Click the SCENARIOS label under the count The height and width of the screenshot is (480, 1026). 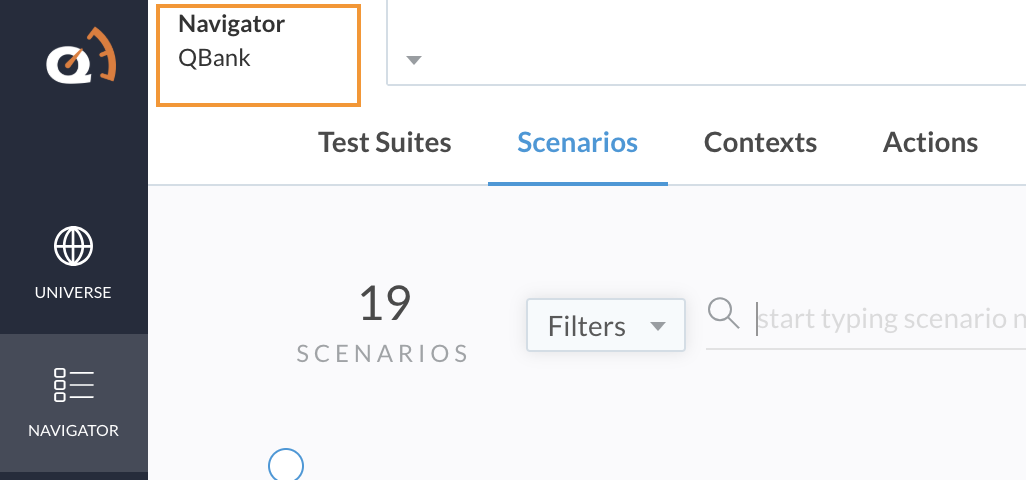point(383,354)
